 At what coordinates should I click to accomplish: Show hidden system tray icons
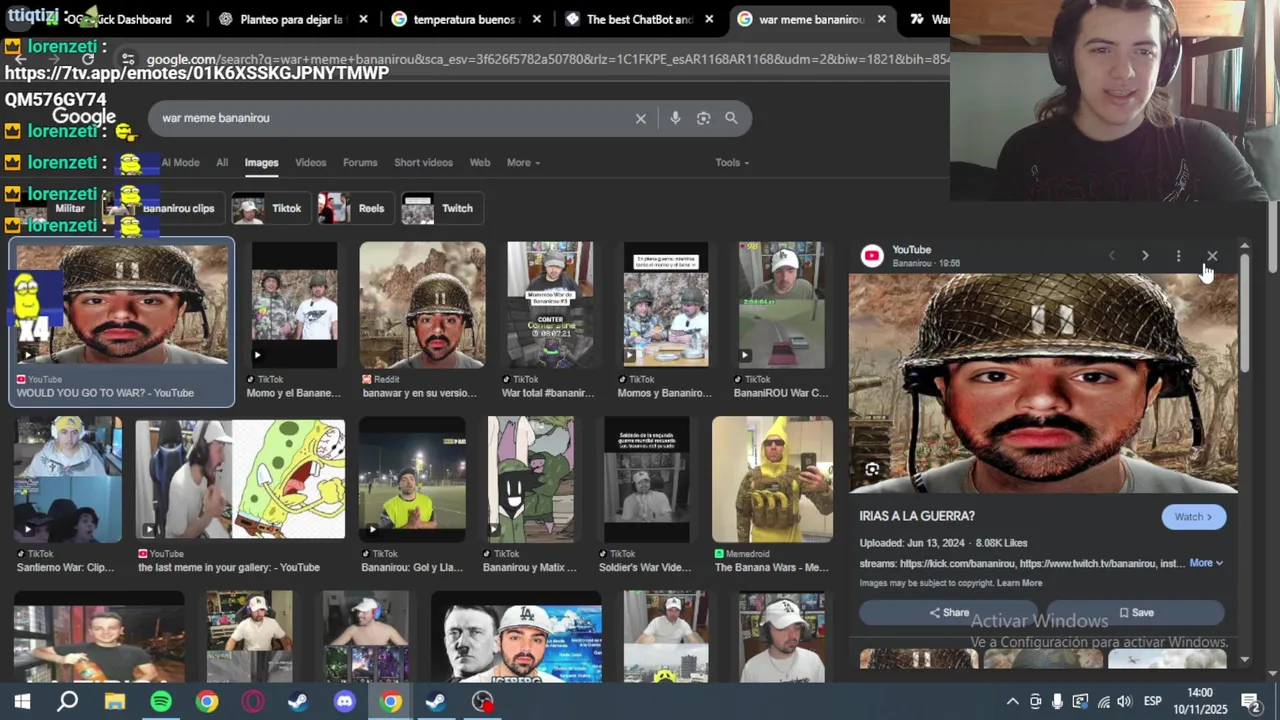tap(1012, 702)
